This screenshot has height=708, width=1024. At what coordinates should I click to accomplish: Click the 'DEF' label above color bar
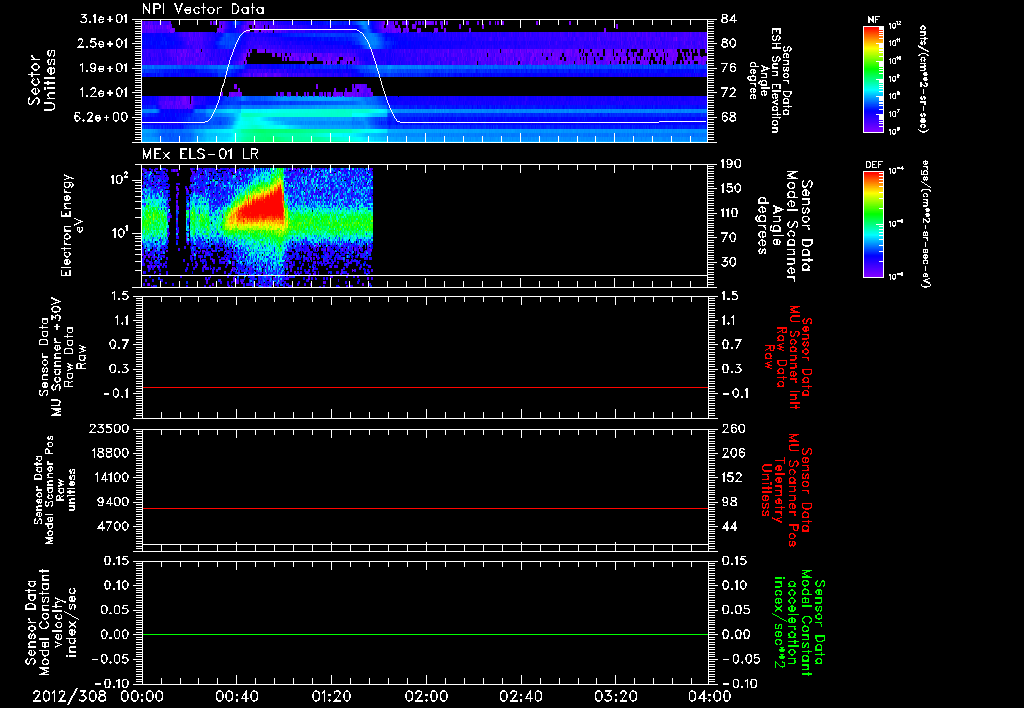[x=874, y=165]
